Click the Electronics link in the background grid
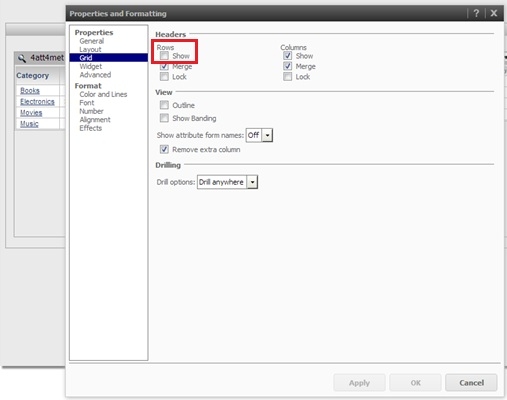Viewport: 507px width, 400px height. pos(37,101)
